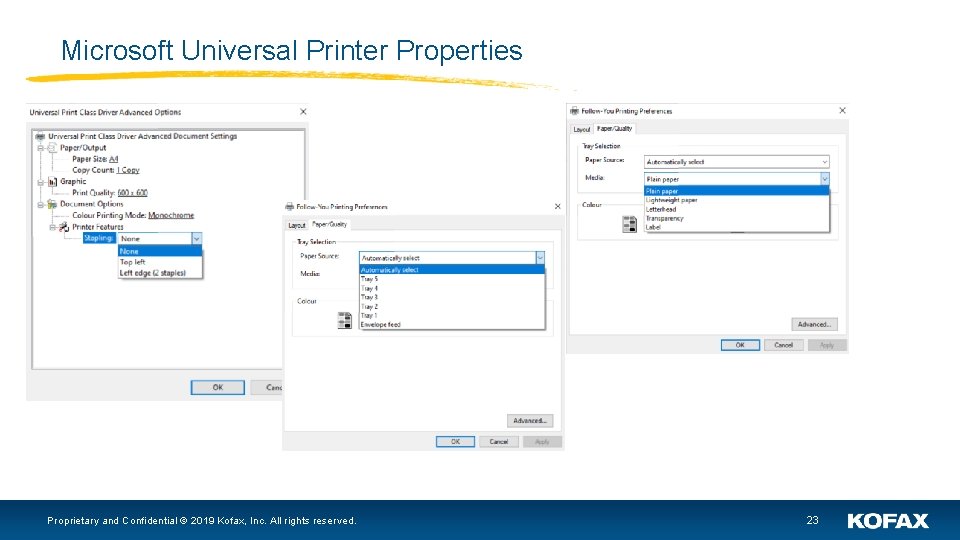The image size is (960, 540).
Task: Switch to Layout tab in the right window
Action: click(x=582, y=129)
